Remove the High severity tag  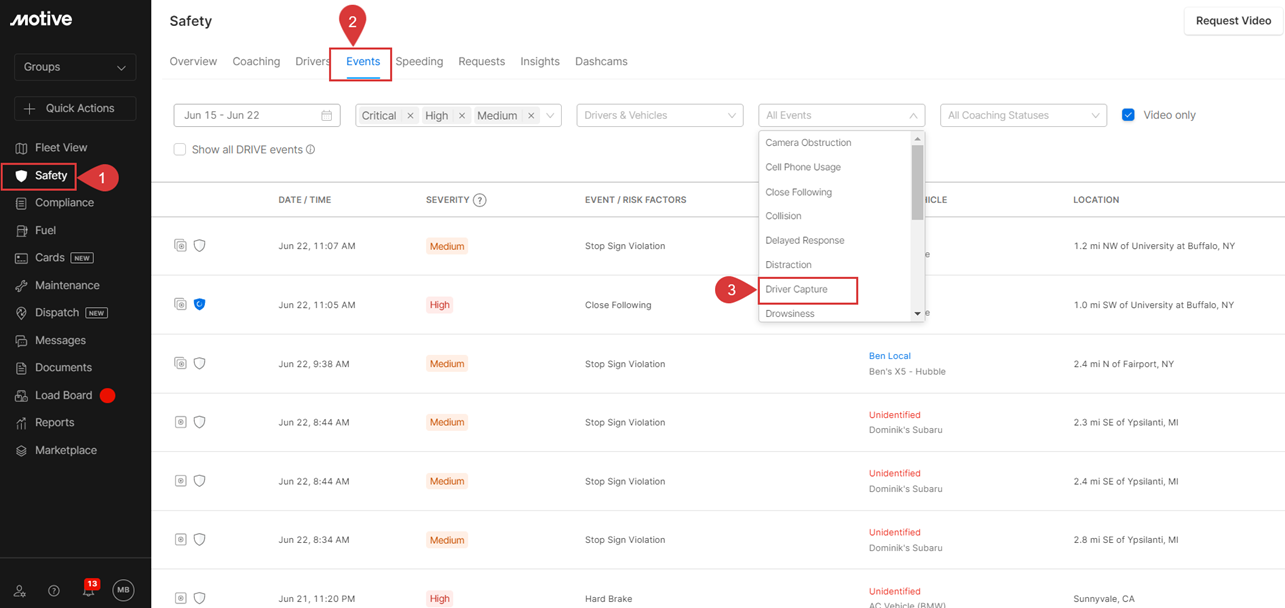[x=462, y=116]
